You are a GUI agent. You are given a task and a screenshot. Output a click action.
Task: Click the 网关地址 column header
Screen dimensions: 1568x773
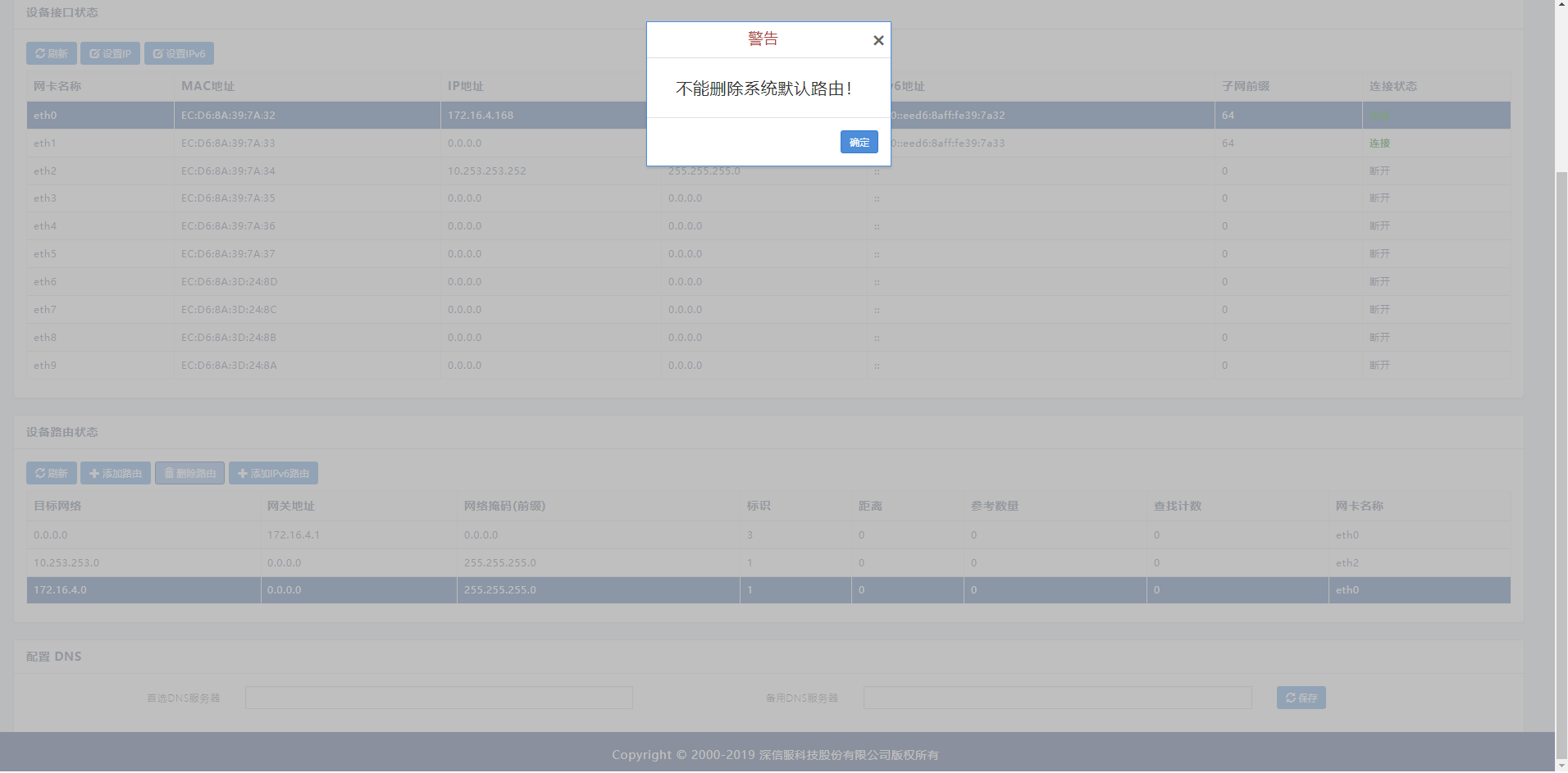coord(291,506)
